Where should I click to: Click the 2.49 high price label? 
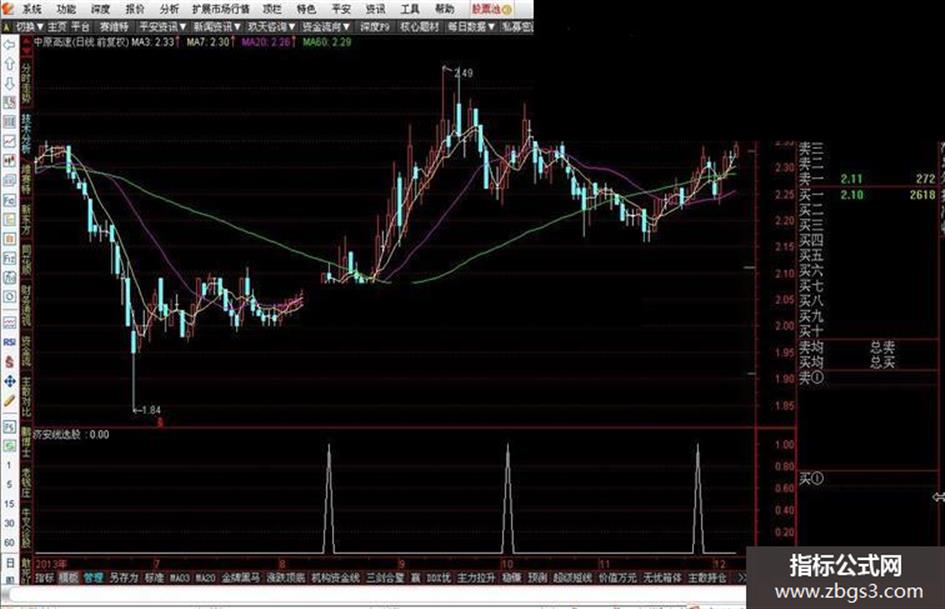coord(463,73)
